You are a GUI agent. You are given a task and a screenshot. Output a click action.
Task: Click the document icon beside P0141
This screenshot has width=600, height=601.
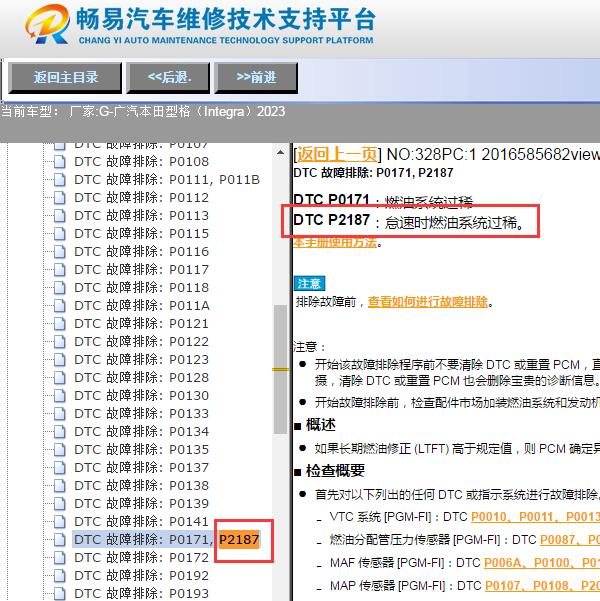[x=59, y=522]
